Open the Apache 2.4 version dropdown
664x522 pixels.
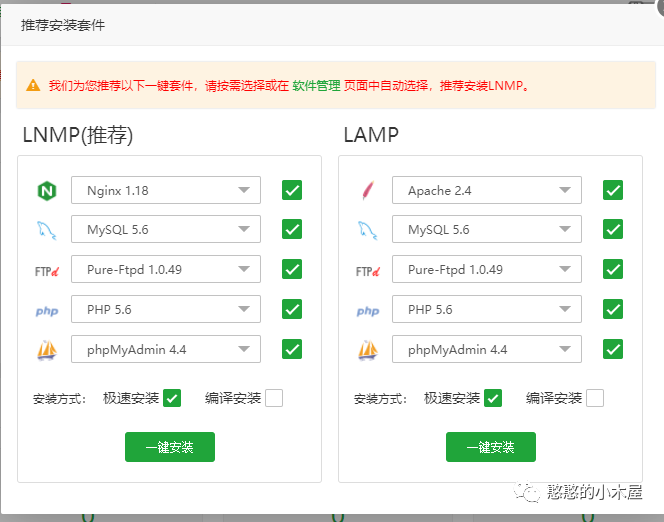(487, 190)
